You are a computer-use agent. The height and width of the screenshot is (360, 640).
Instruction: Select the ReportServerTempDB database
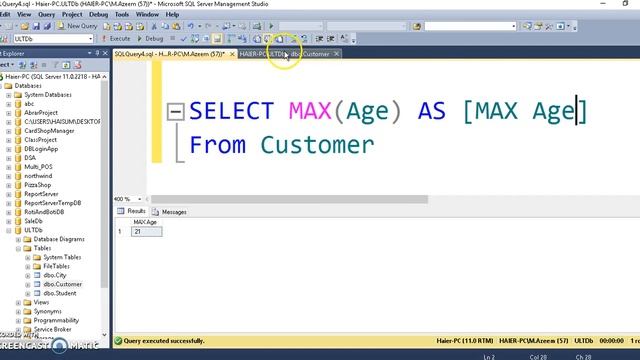(x=53, y=203)
